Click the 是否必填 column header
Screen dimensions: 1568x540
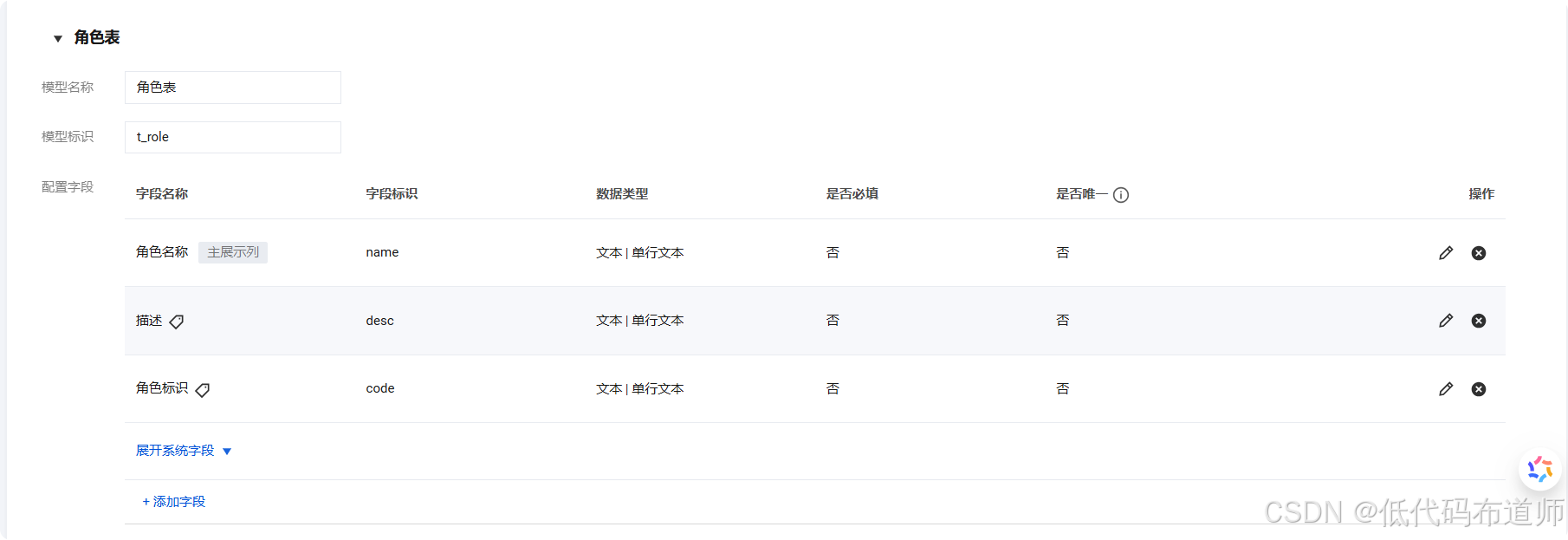pos(852,194)
